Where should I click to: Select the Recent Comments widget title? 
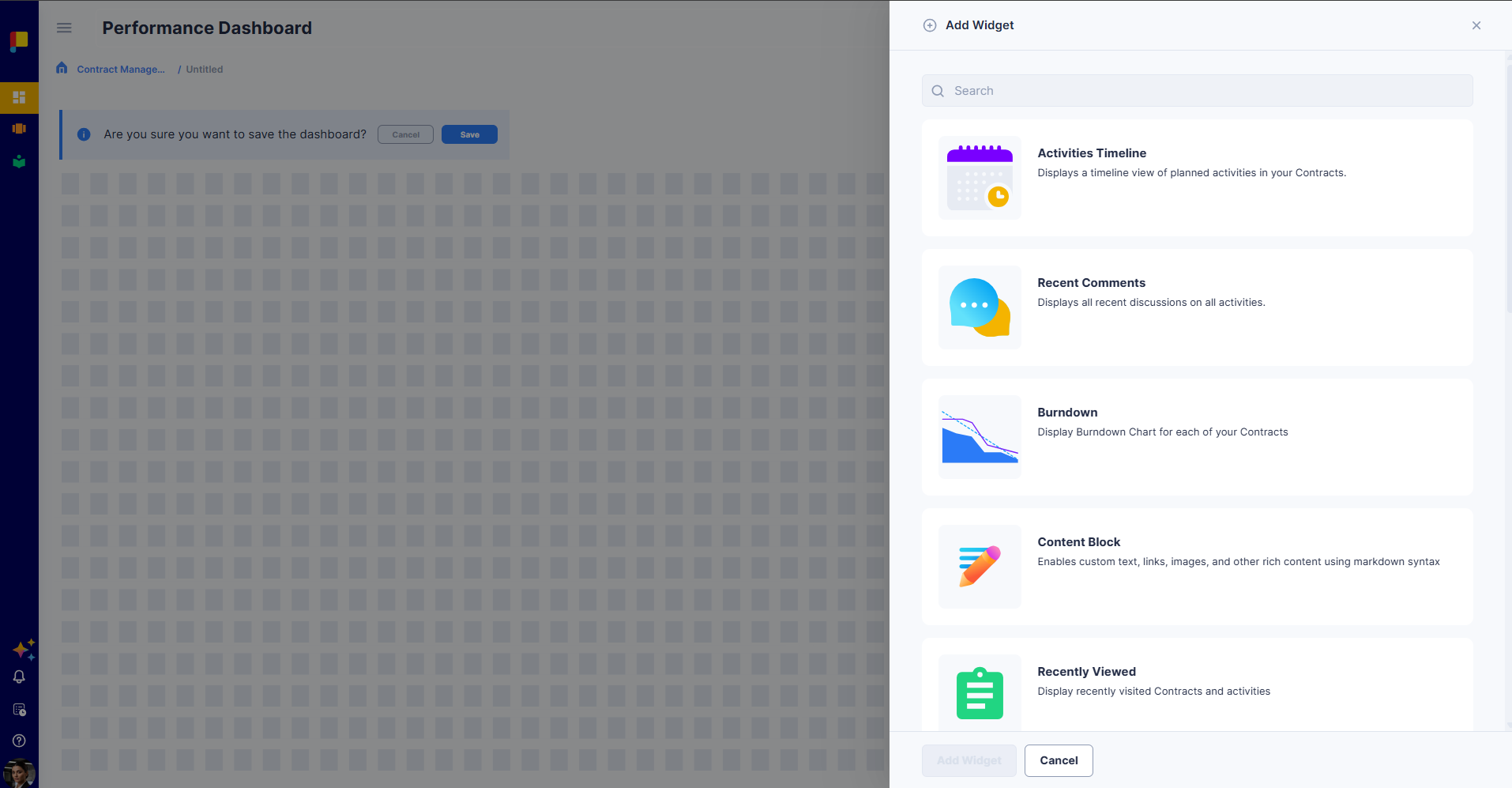(x=1091, y=283)
